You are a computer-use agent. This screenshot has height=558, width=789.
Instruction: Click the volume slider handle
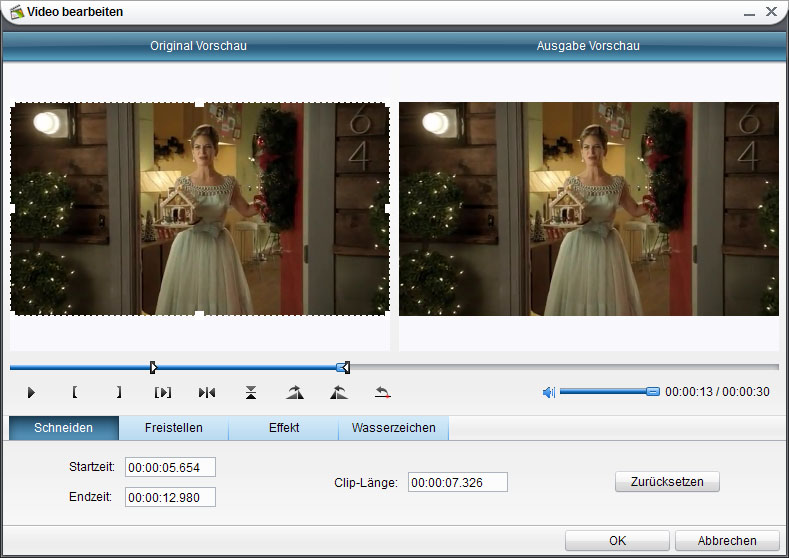[x=653, y=392]
